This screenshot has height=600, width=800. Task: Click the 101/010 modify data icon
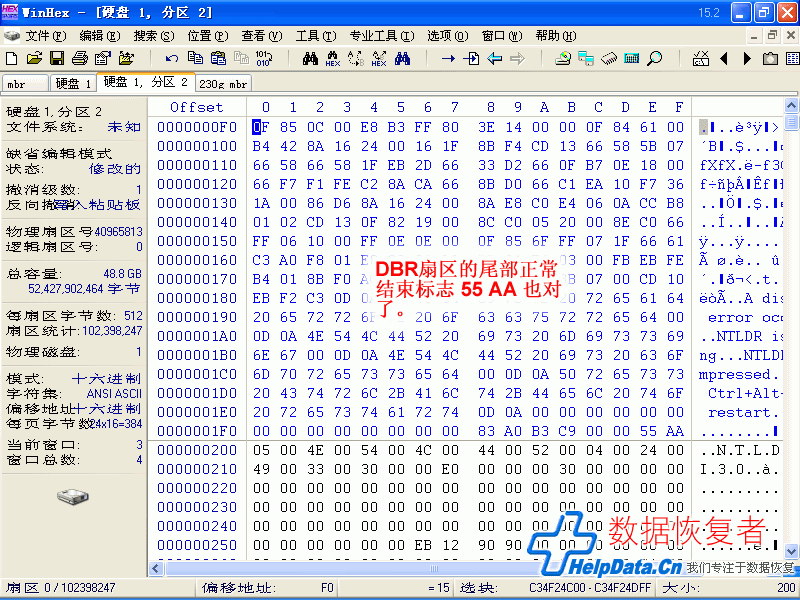pyautogui.click(x=264, y=58)
